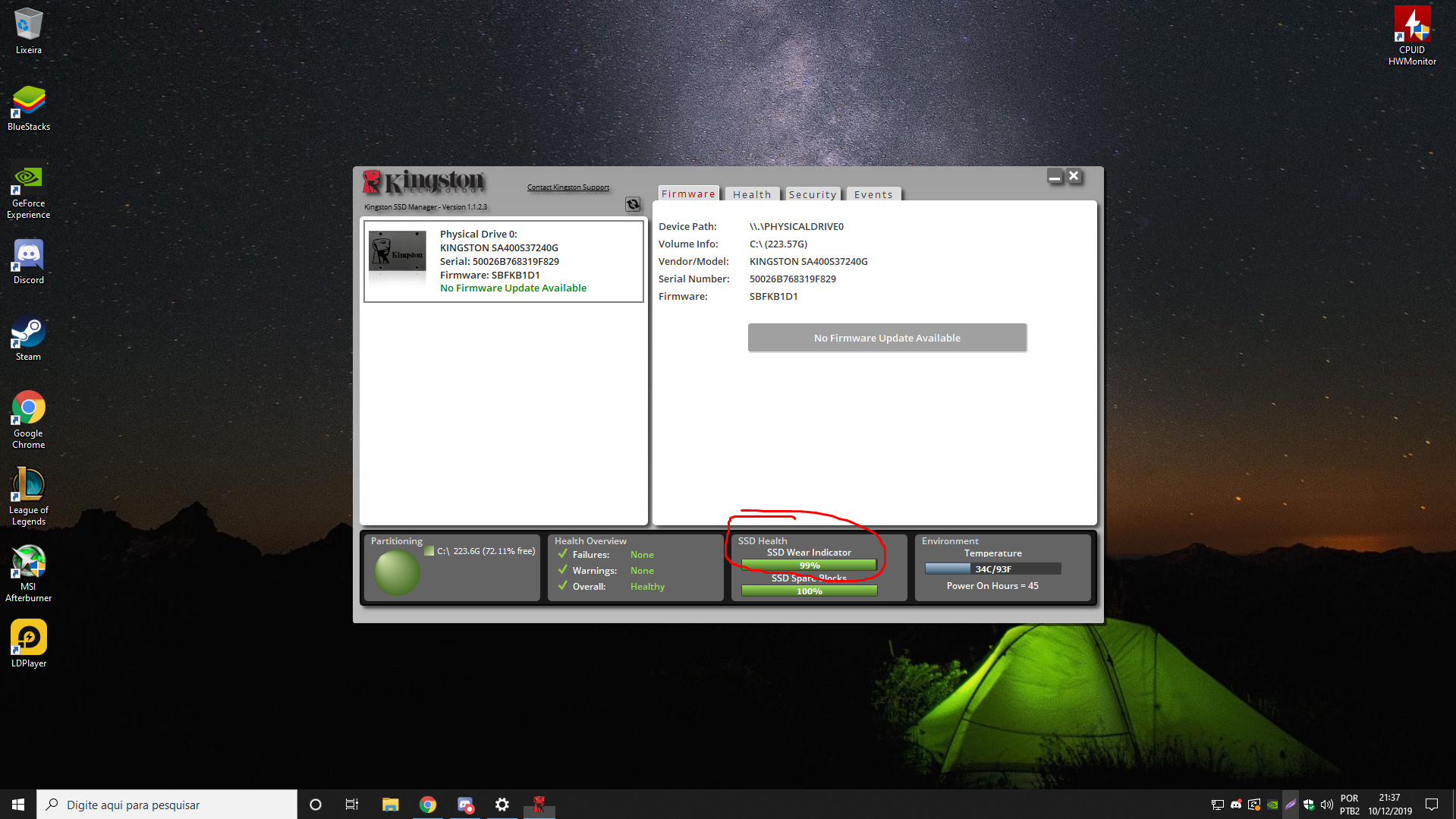This screenshot has width=1456, height=819.
Task: Open the Windows Start menu
Action: coord(18,805)
